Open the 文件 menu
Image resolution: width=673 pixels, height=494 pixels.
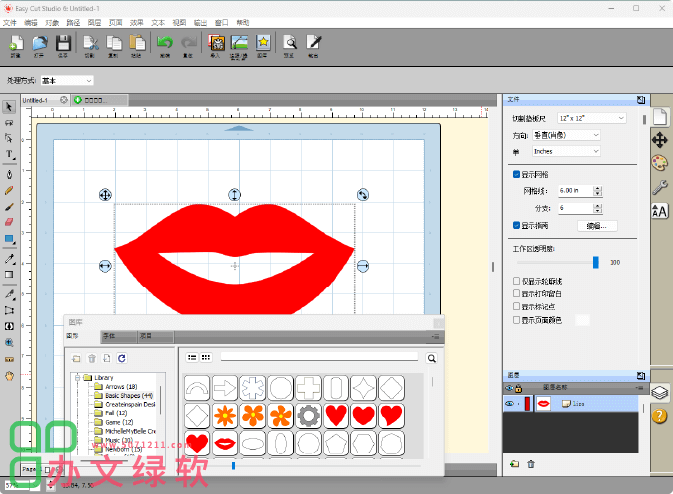10,23
